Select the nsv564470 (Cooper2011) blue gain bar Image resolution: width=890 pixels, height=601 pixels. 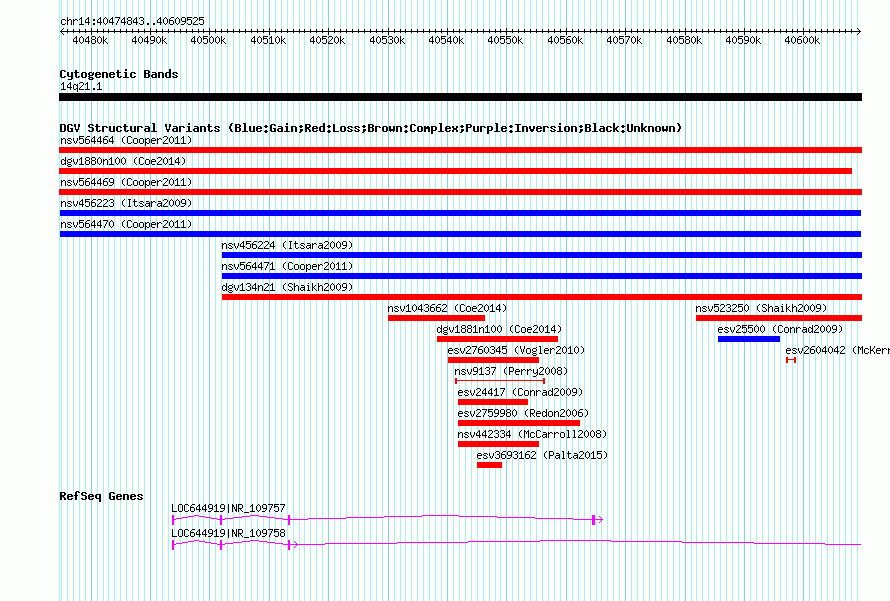pyautogui.click(x=460, y=234)
